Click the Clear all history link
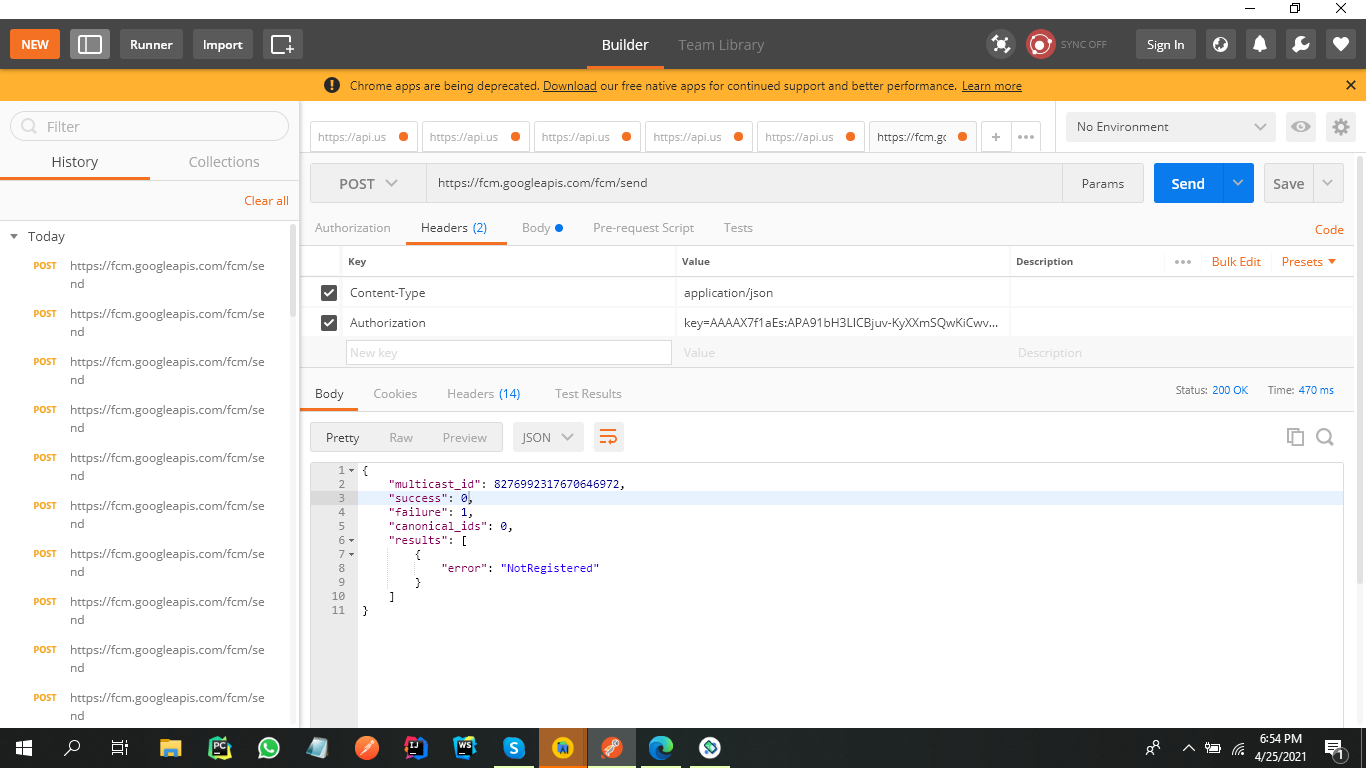1366x768 pixels. pos(266,200)
